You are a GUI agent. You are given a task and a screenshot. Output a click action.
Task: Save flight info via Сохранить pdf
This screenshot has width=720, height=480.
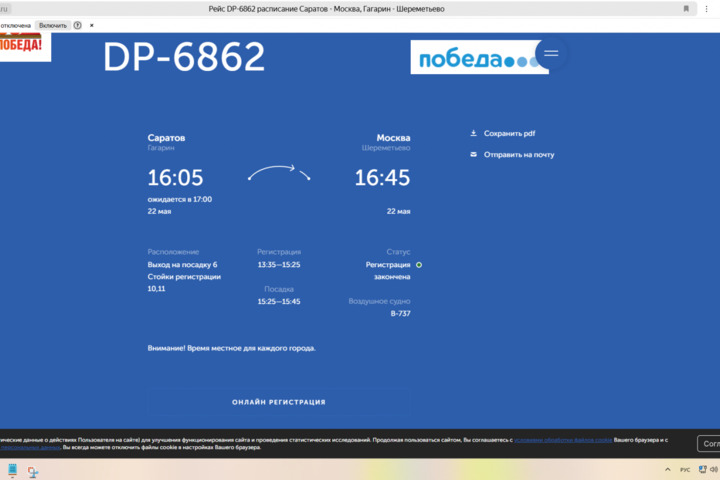(509, 133)
